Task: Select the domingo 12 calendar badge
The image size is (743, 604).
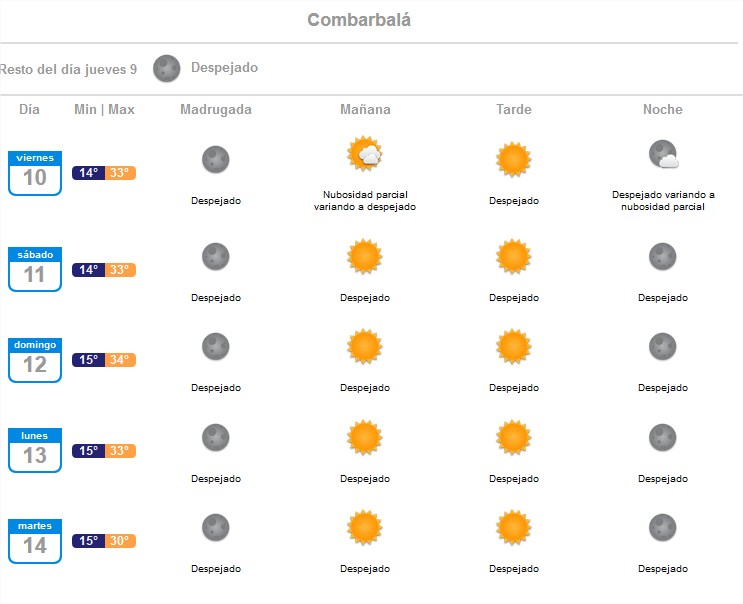Action: click(x=35, y=360)
